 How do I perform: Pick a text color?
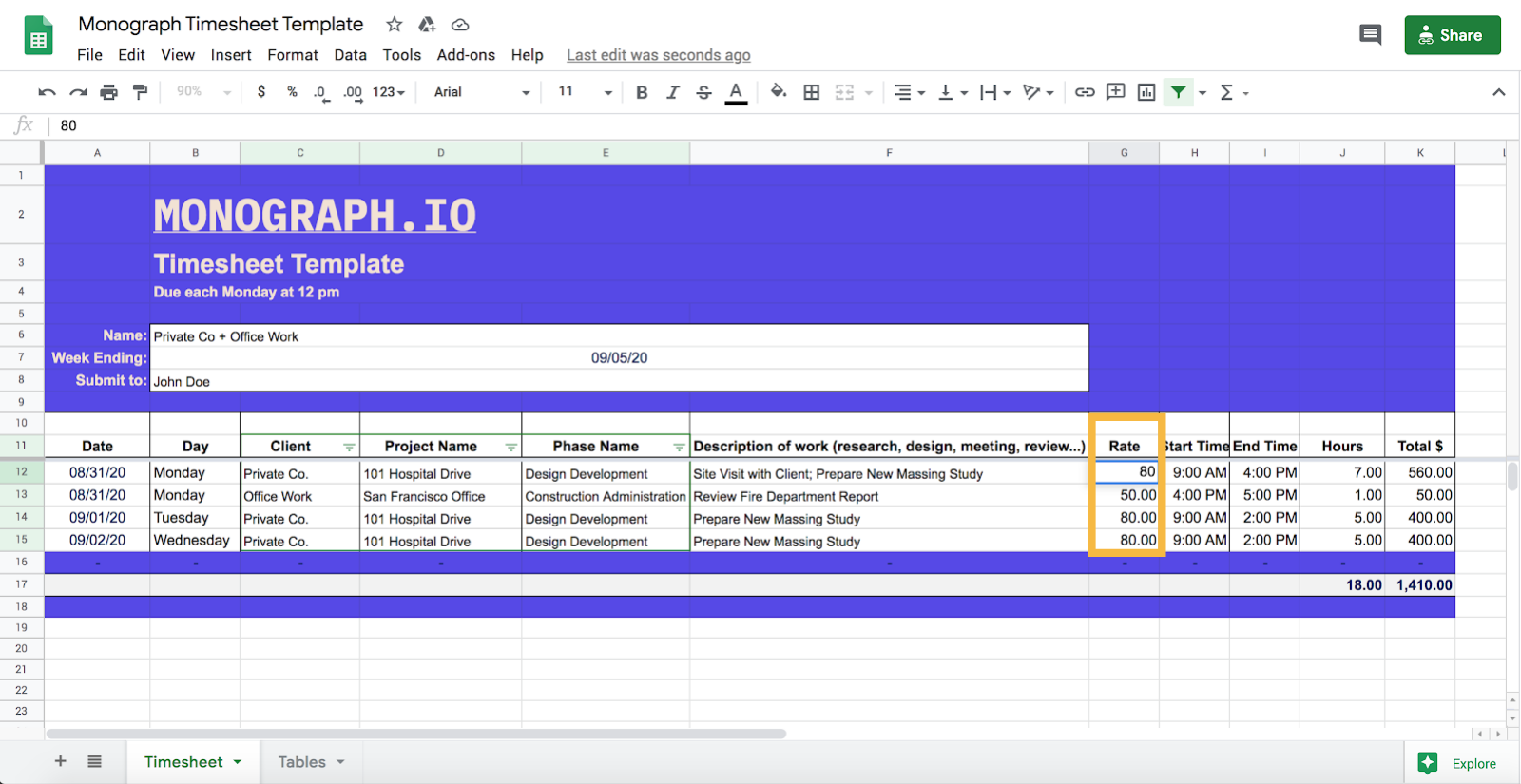[736, 92]
